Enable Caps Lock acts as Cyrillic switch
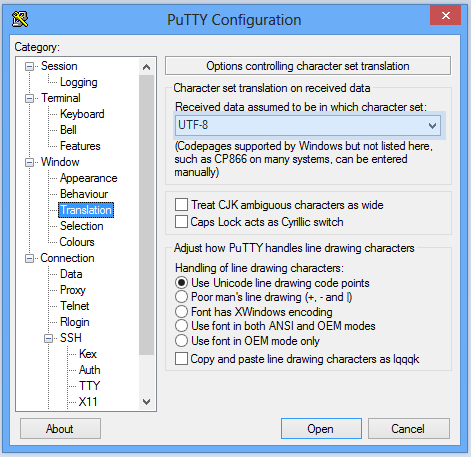471x457 pixels. [181, 222]
